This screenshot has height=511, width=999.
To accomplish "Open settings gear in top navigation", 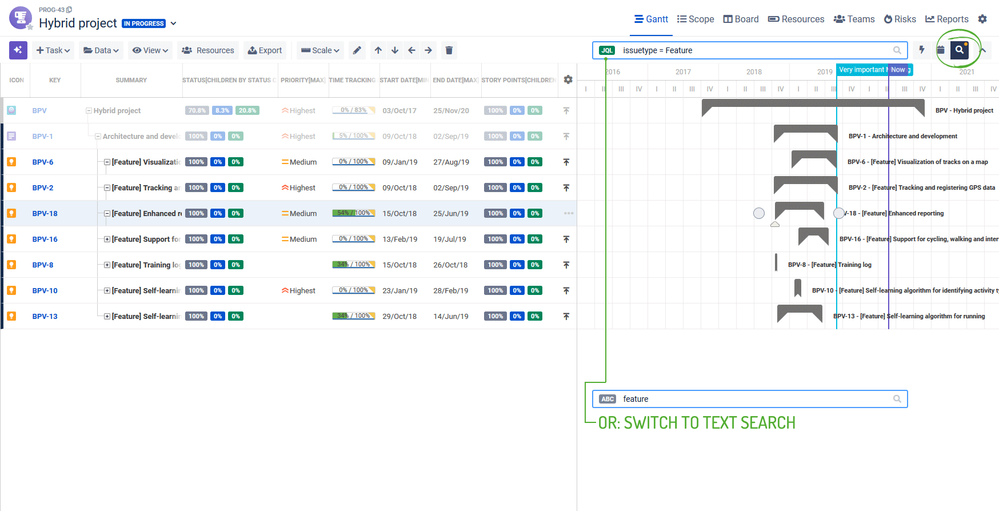I will (x=982, y=19).
